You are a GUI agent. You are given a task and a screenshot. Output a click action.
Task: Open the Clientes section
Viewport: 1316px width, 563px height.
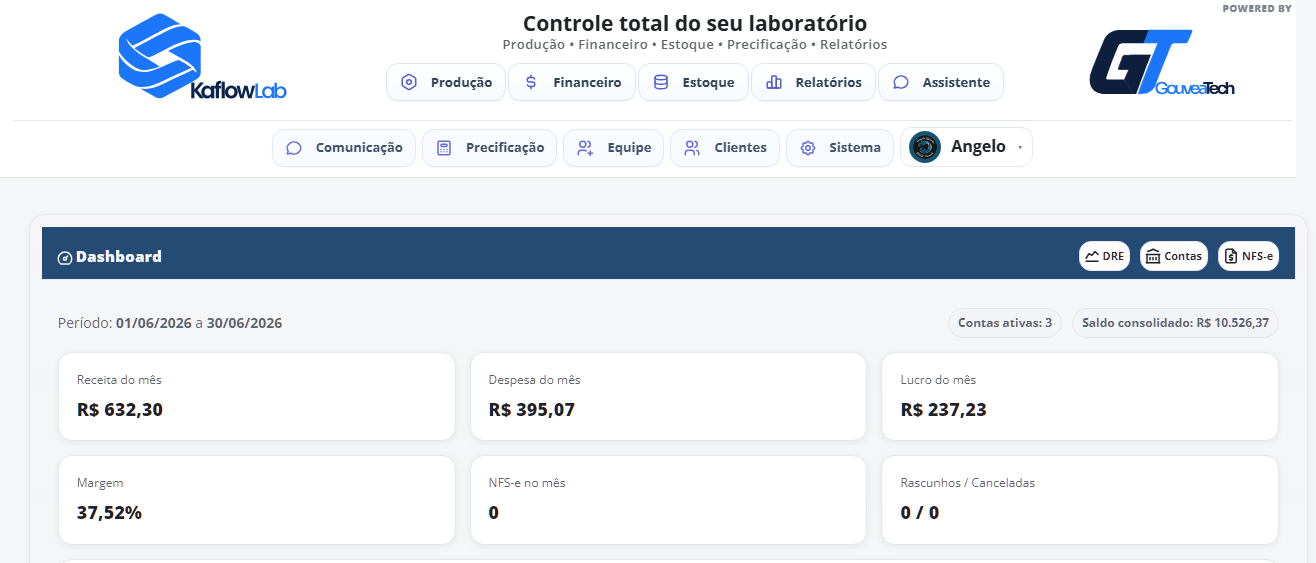725,148
